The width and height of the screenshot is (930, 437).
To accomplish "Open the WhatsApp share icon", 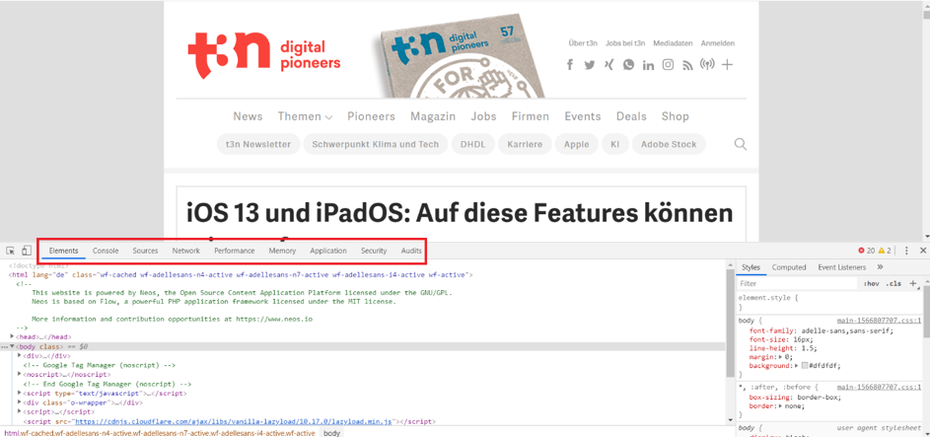I will click(628, 65).
